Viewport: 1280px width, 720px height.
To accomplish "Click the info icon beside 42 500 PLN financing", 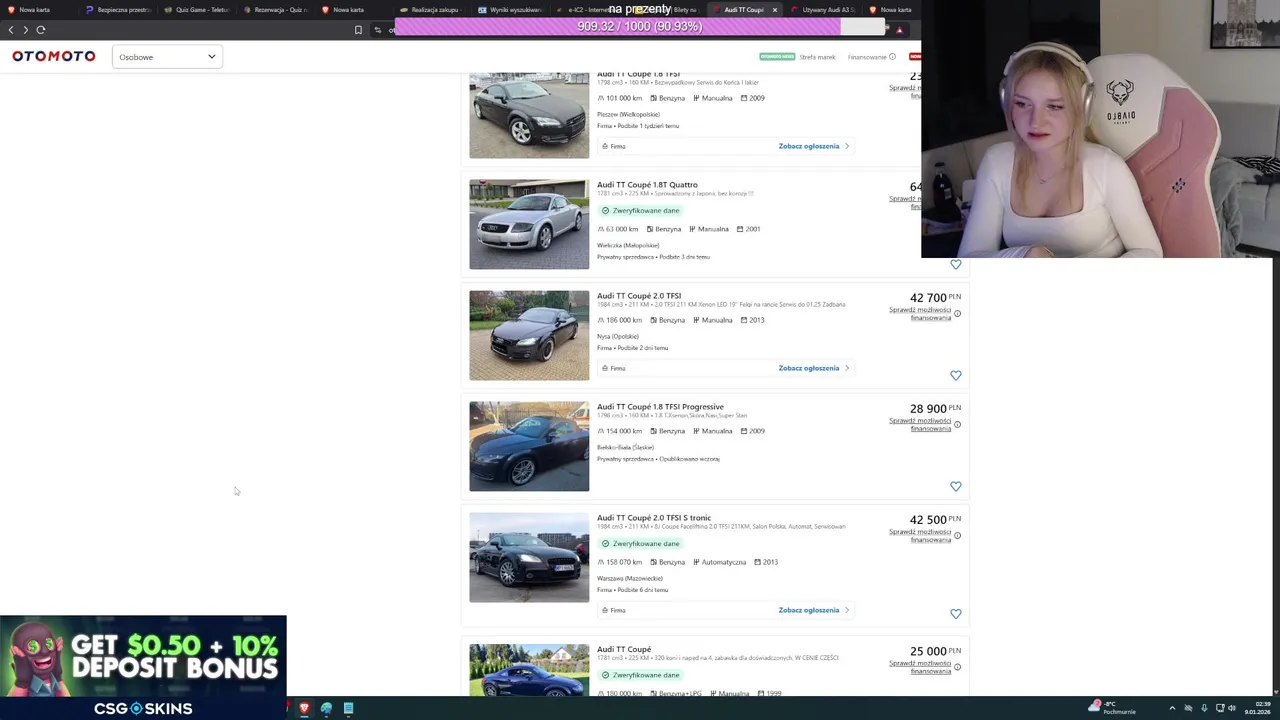I will 957,536.
